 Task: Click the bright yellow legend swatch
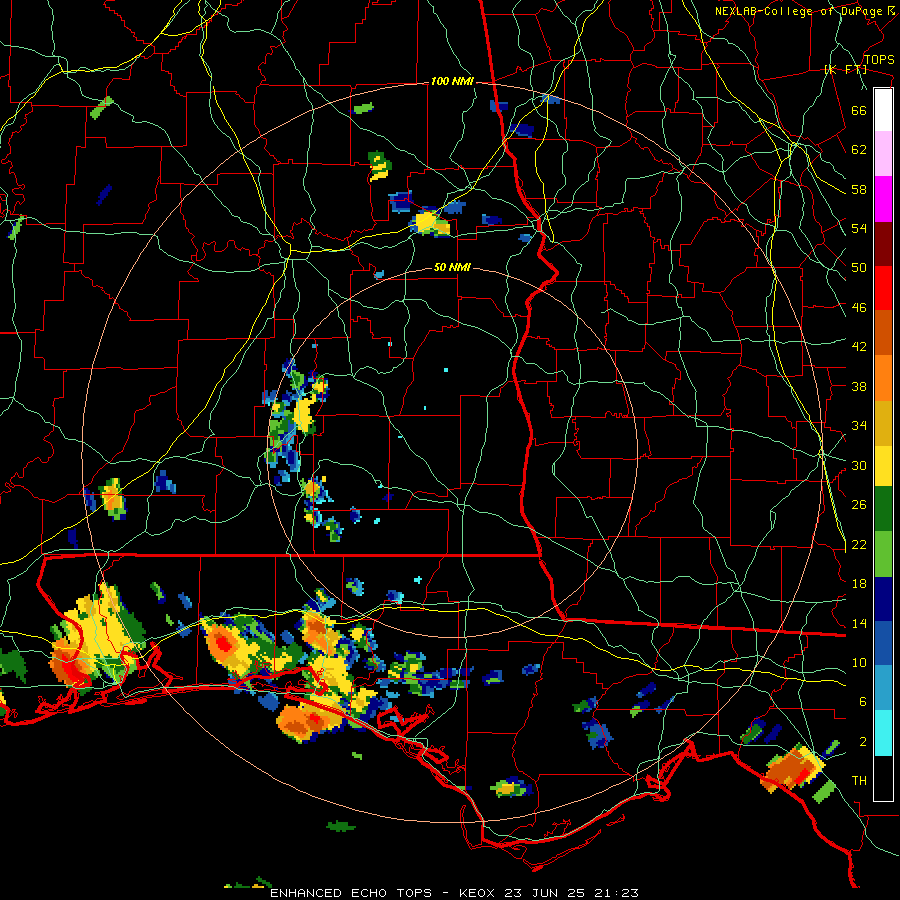tap(883, 465)
